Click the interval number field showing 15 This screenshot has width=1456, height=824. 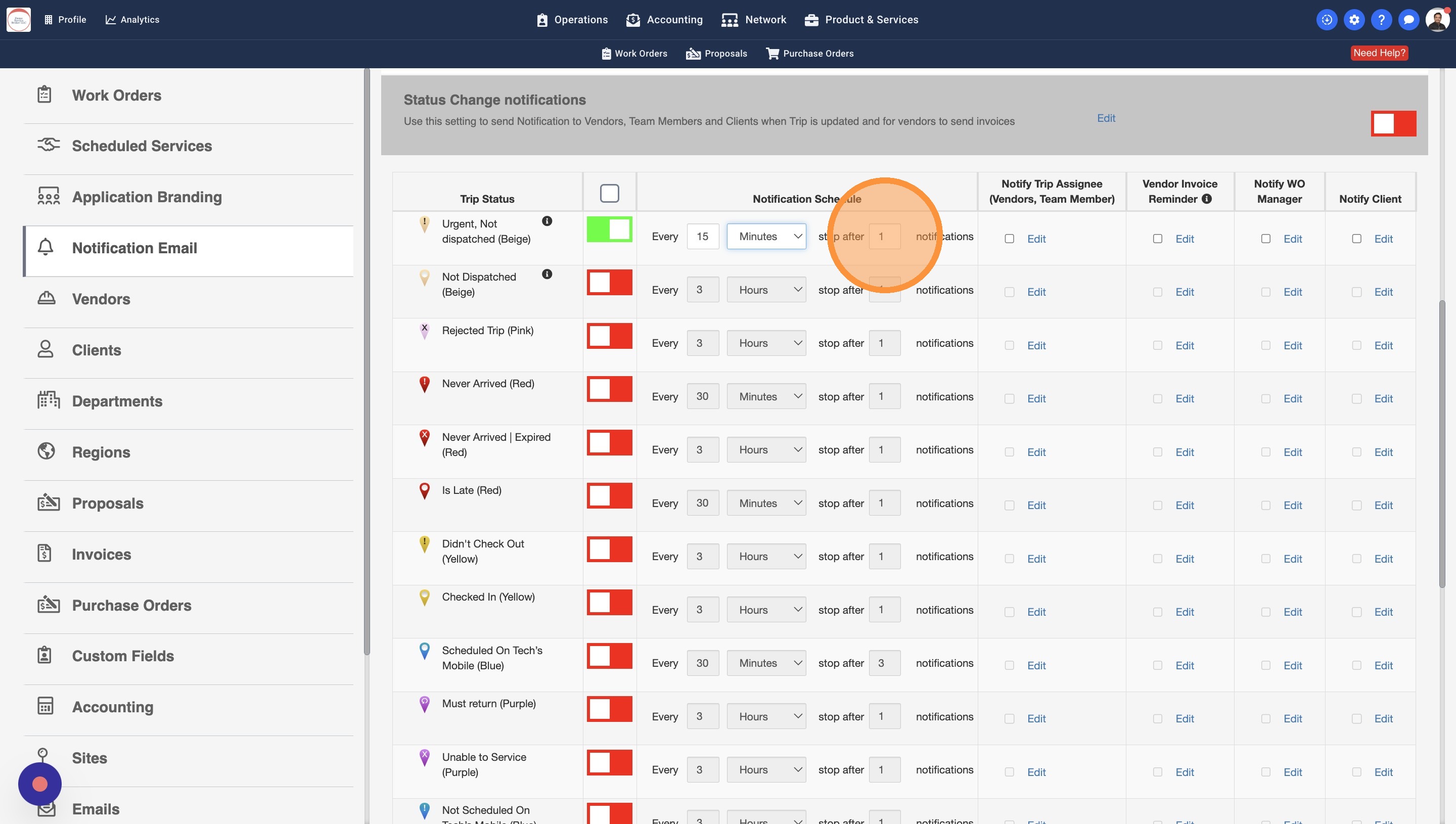pos(702,237)
